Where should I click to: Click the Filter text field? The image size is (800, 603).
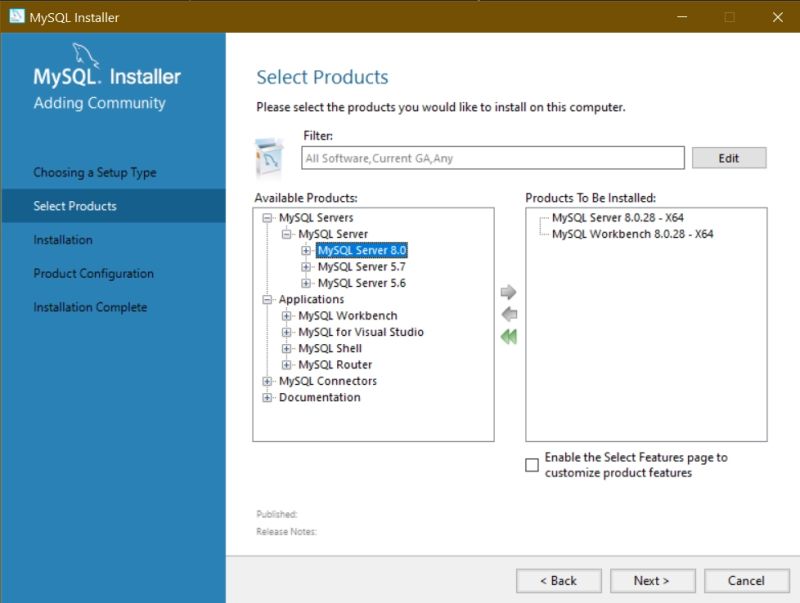493,158
